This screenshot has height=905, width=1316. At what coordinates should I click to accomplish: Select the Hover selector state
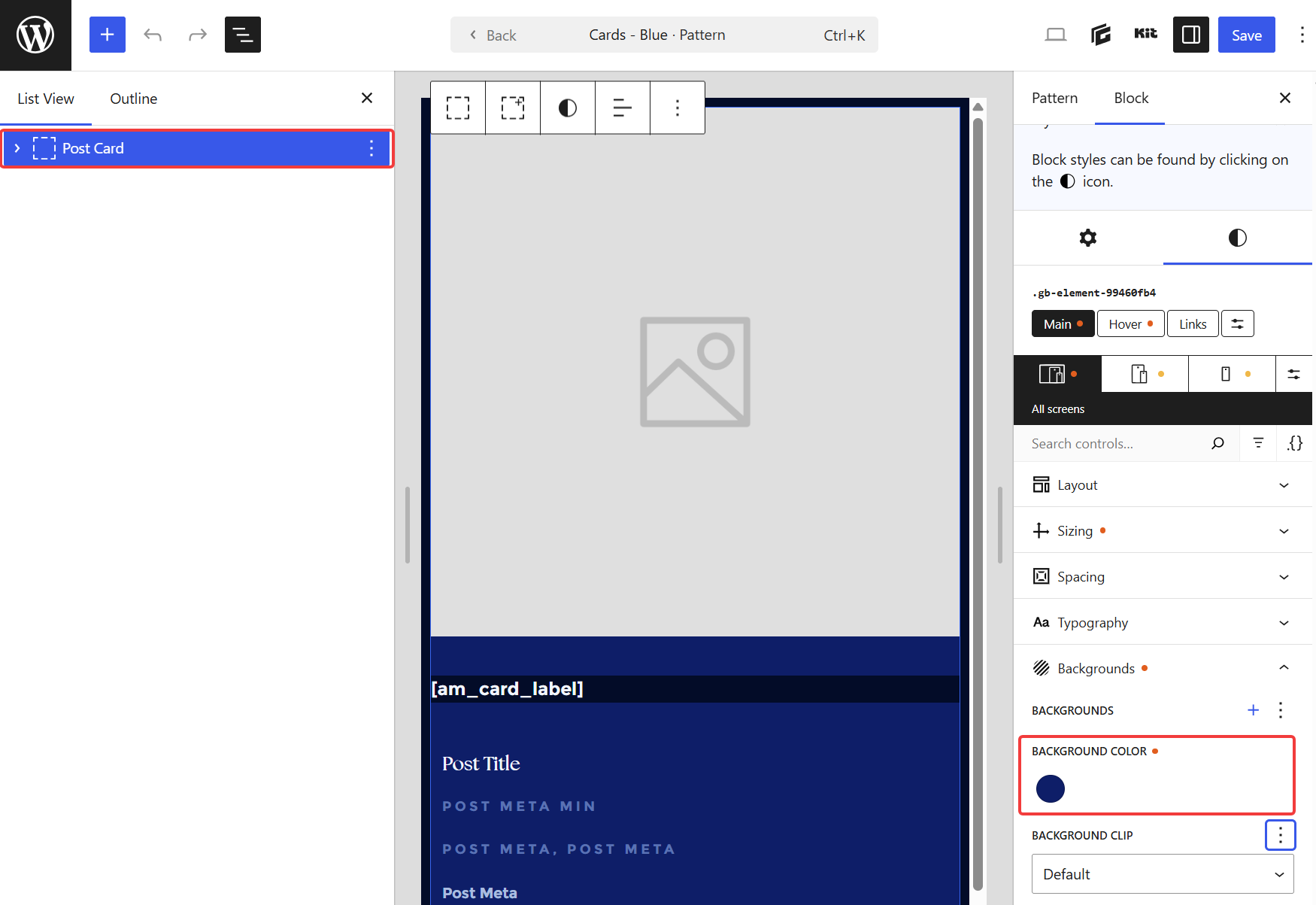click(1131, 323)
